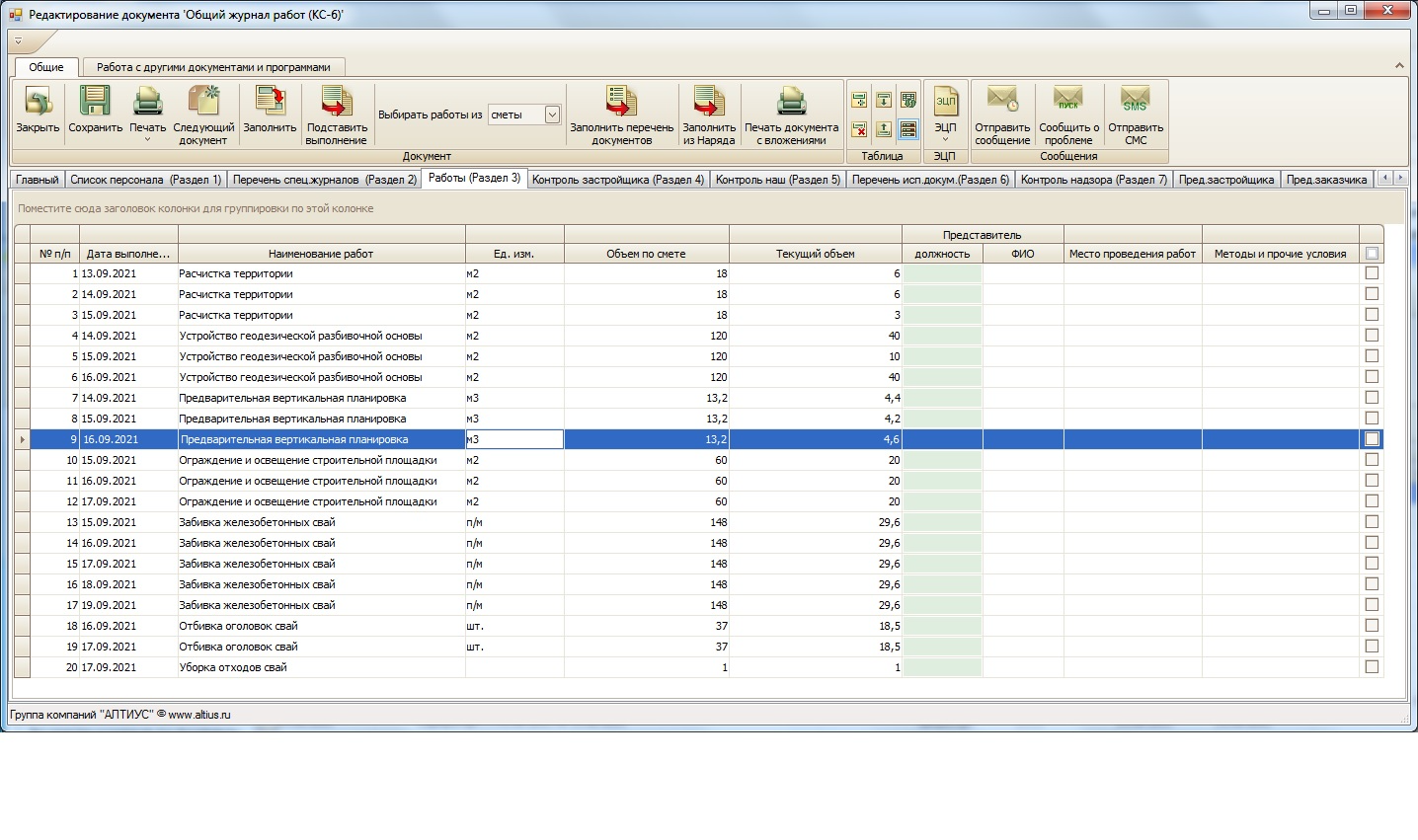This screenshot has width=1418, height=840.
Task: Open the Выбирать работы из dropdown
Action: (x=552, y=115)
